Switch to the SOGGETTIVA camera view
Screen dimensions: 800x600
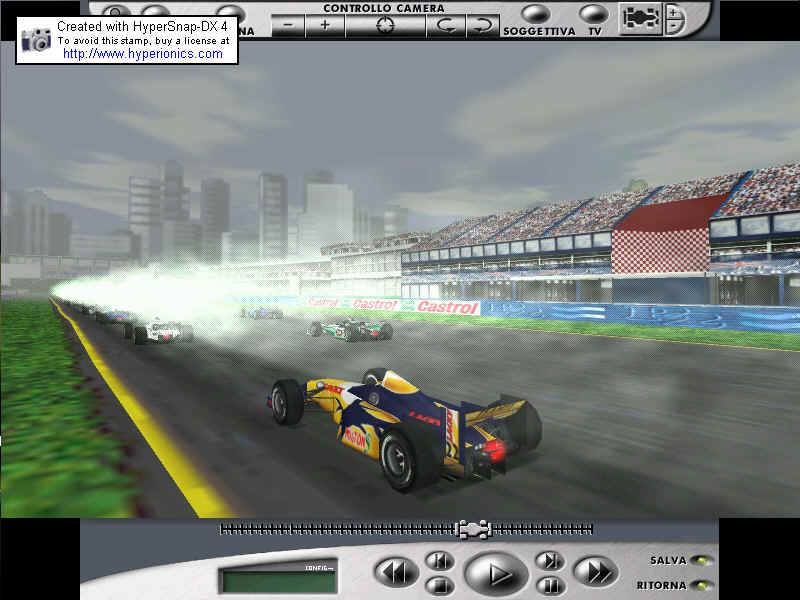pos(536,14)
